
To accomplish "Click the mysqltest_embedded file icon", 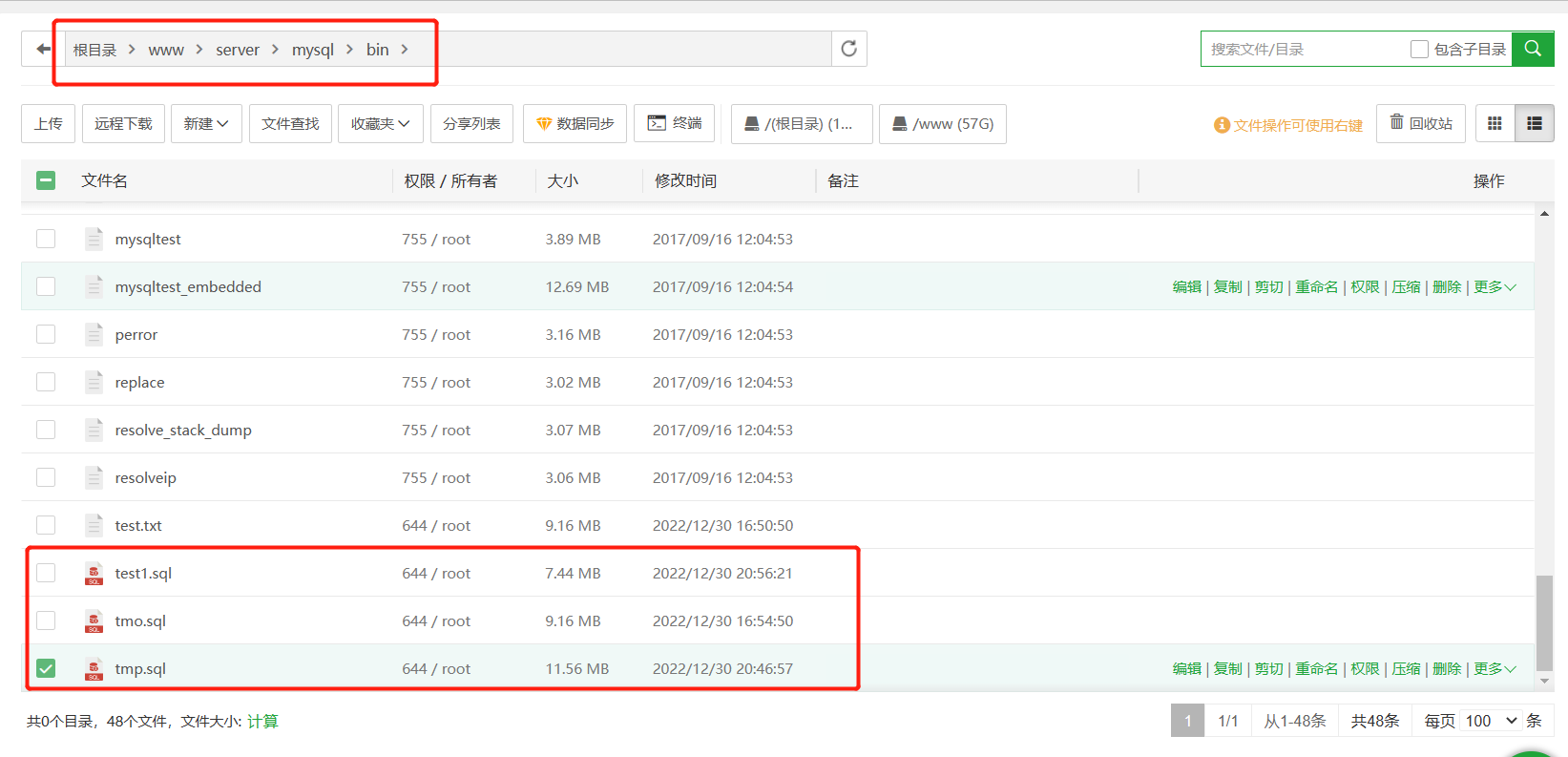I will (x=94, y=286).
